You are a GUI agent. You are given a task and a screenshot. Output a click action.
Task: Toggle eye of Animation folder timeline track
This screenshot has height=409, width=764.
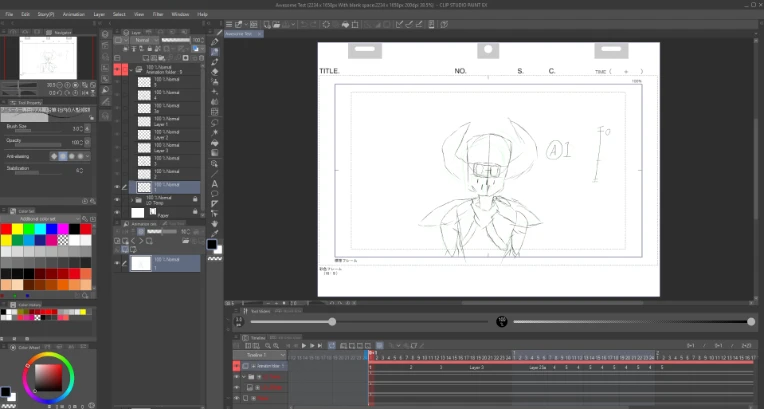click(237, 366)
